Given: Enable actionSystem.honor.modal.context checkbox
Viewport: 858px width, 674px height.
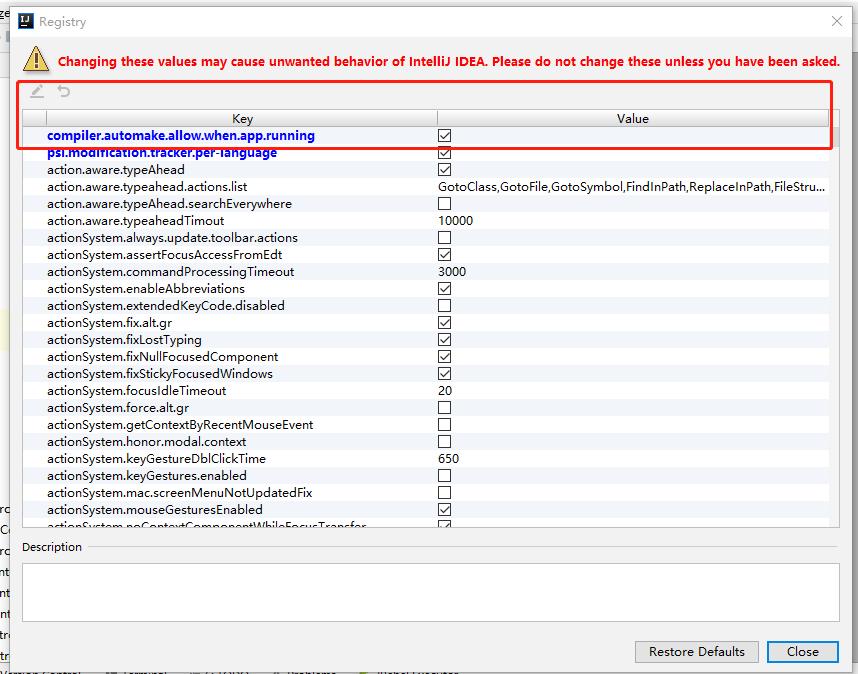Looking at the screenshot, I should [444, 441].
